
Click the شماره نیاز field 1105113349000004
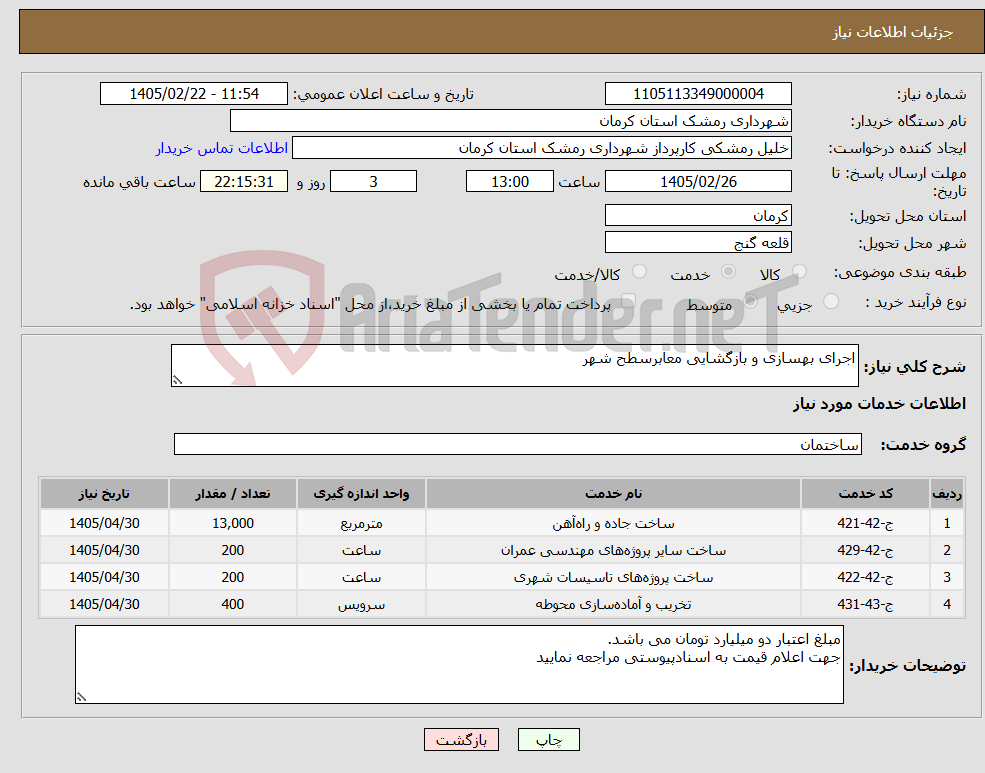[698, 94]
